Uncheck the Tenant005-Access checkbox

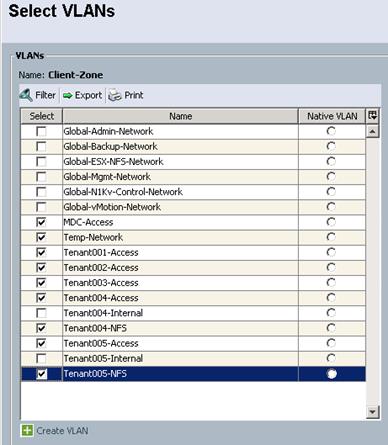coord(41,343)
